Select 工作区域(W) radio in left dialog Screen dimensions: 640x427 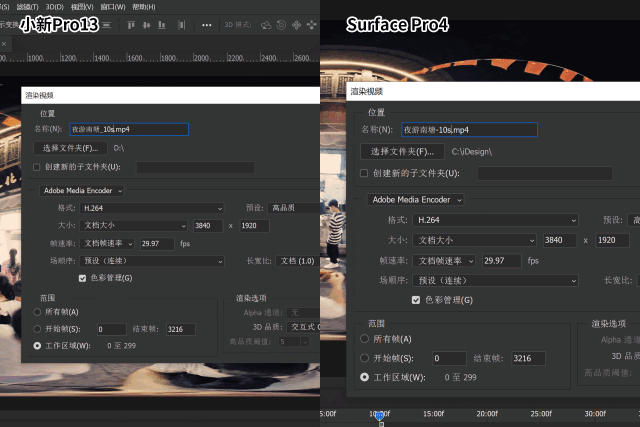[37, 346]
